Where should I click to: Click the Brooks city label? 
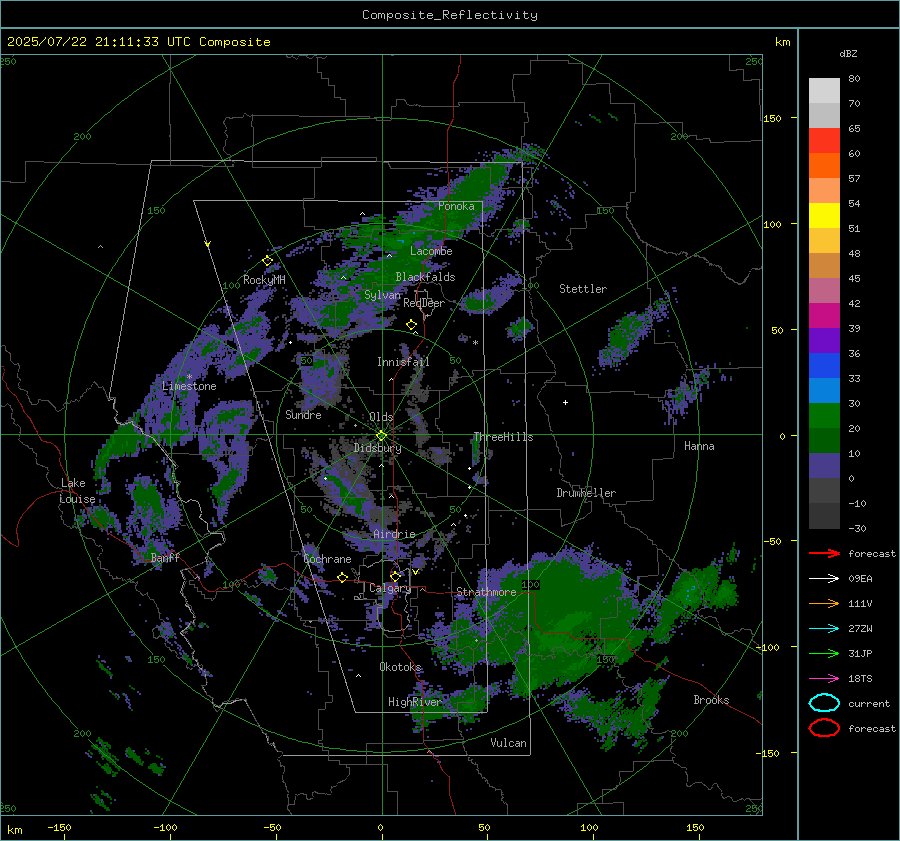(x=711, y=700)
